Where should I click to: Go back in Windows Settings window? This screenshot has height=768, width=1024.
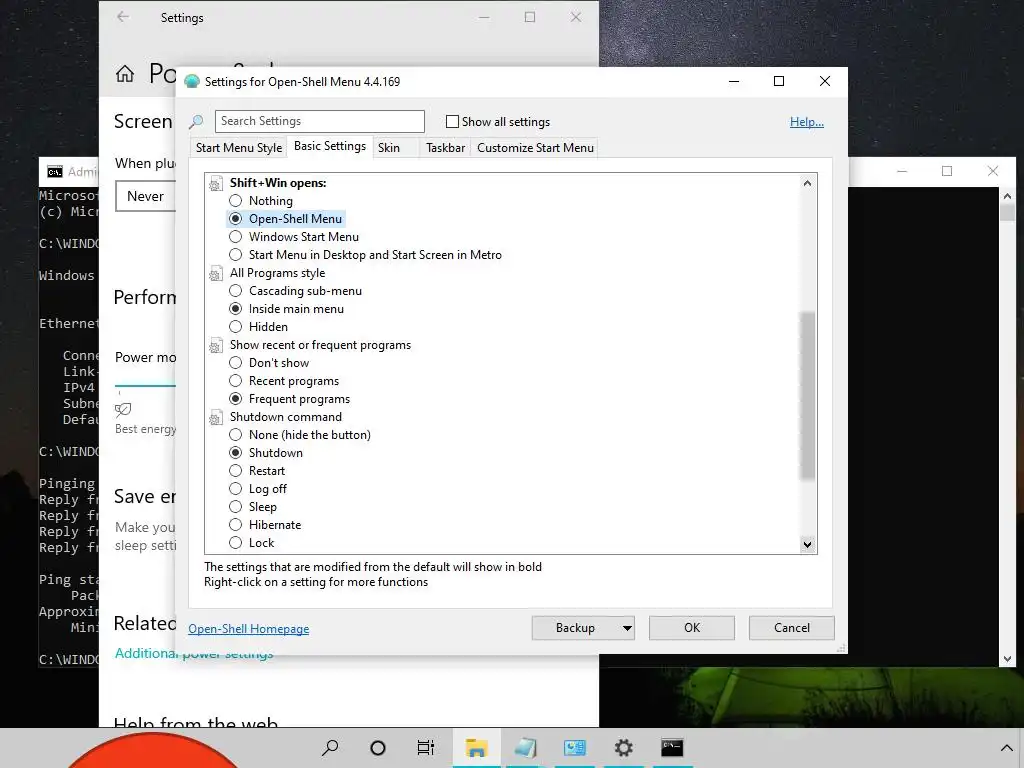click(x=123, y=17)
